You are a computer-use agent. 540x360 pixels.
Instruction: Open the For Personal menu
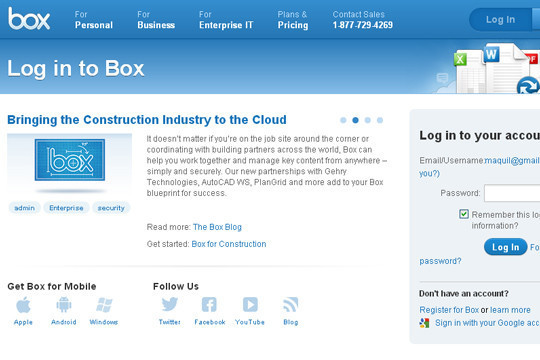94,20
